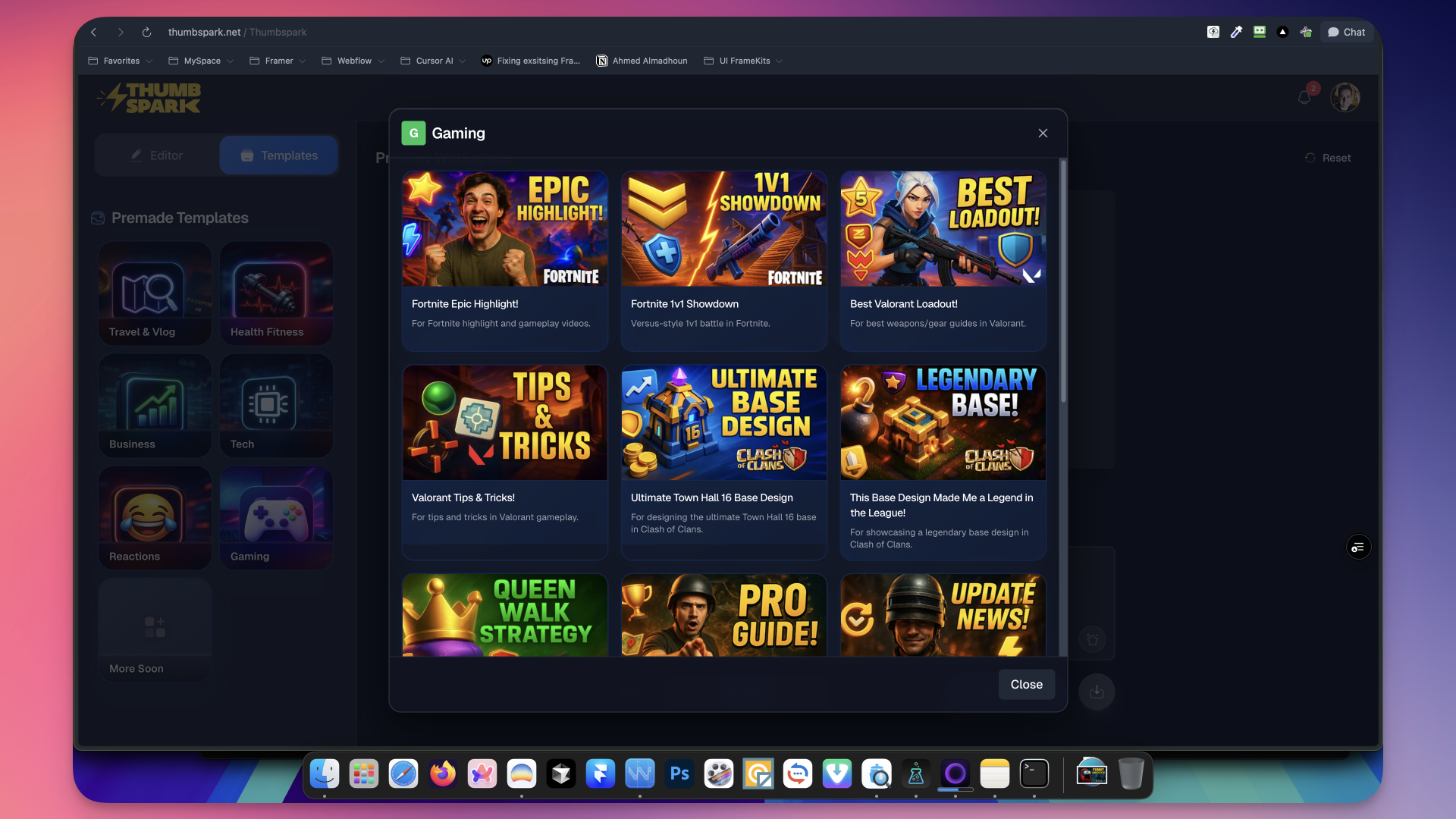The image size is (1456, 819).
Task: Open Finder from the Dock
Action: (x=325, y=774)
